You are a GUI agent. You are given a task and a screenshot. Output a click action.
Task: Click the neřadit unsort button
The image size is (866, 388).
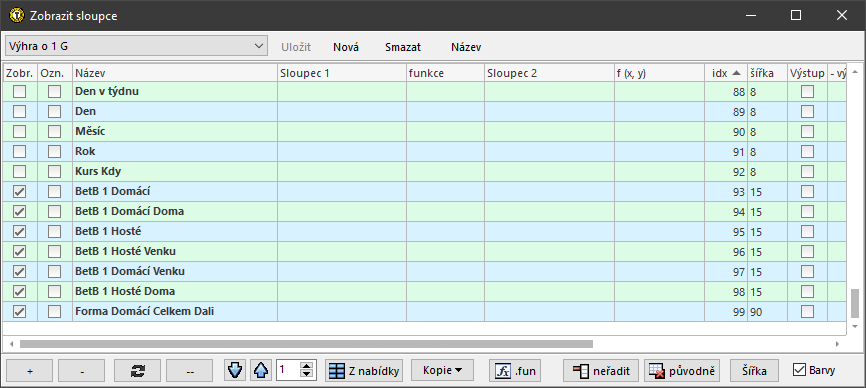pyautogui.click(x=601, y=370)
